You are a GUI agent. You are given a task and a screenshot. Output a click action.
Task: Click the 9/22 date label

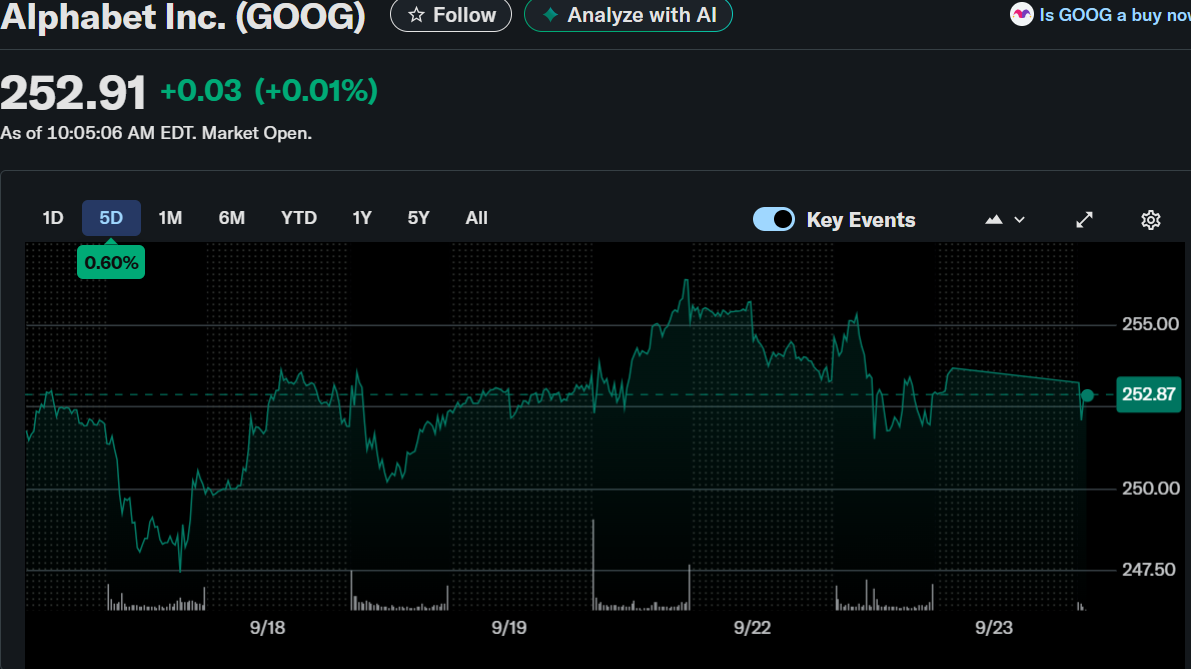pos(752,628)
